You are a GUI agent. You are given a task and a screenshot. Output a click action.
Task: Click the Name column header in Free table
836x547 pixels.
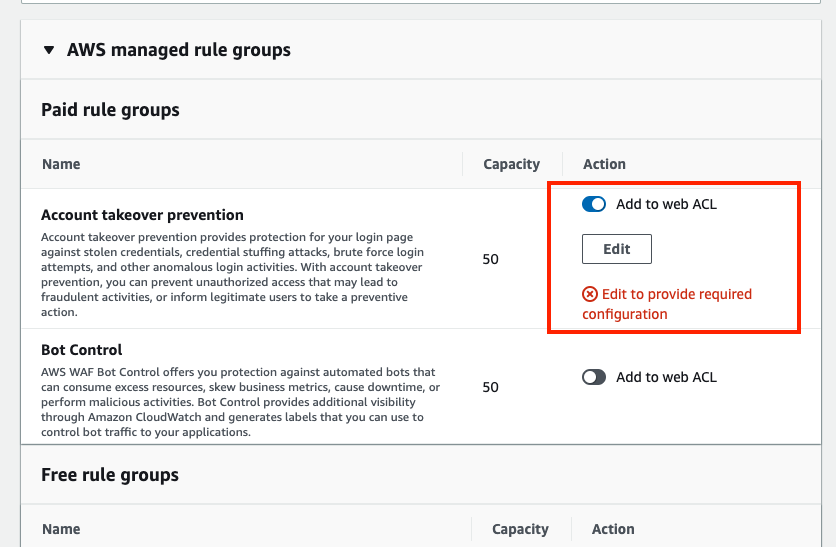61,529
